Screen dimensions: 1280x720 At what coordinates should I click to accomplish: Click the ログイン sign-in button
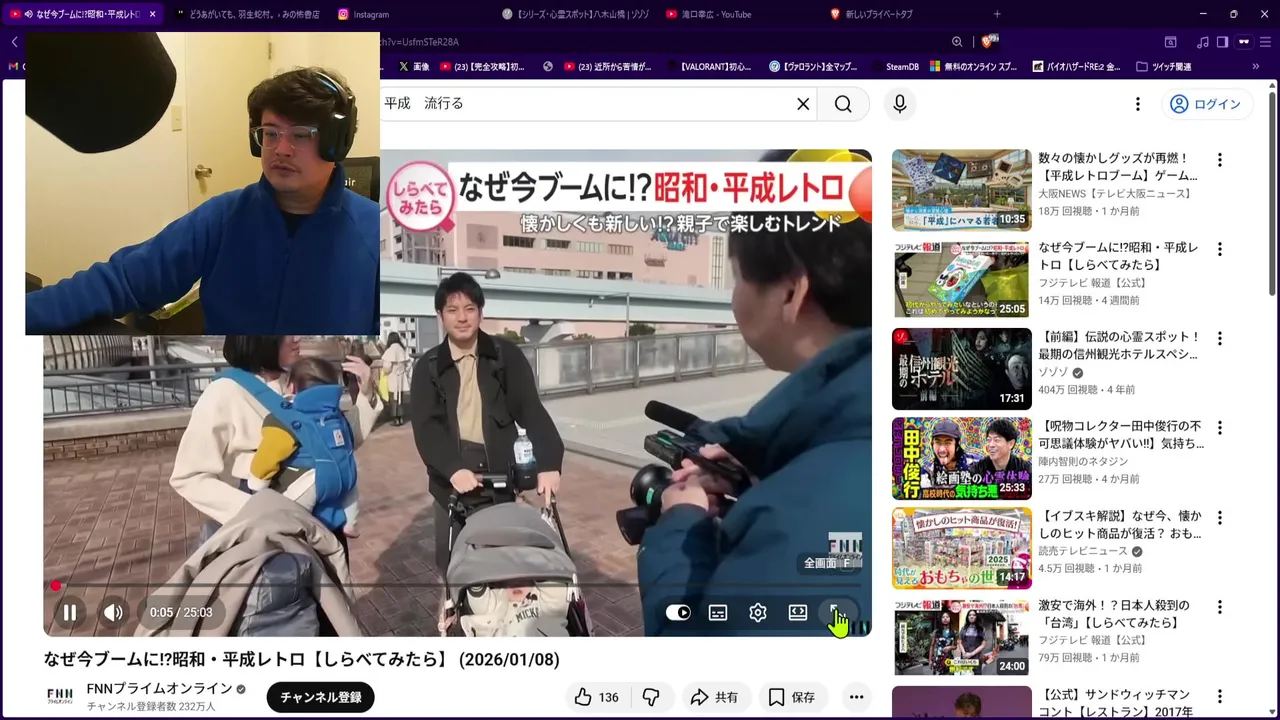click(x=1206, y=104)
